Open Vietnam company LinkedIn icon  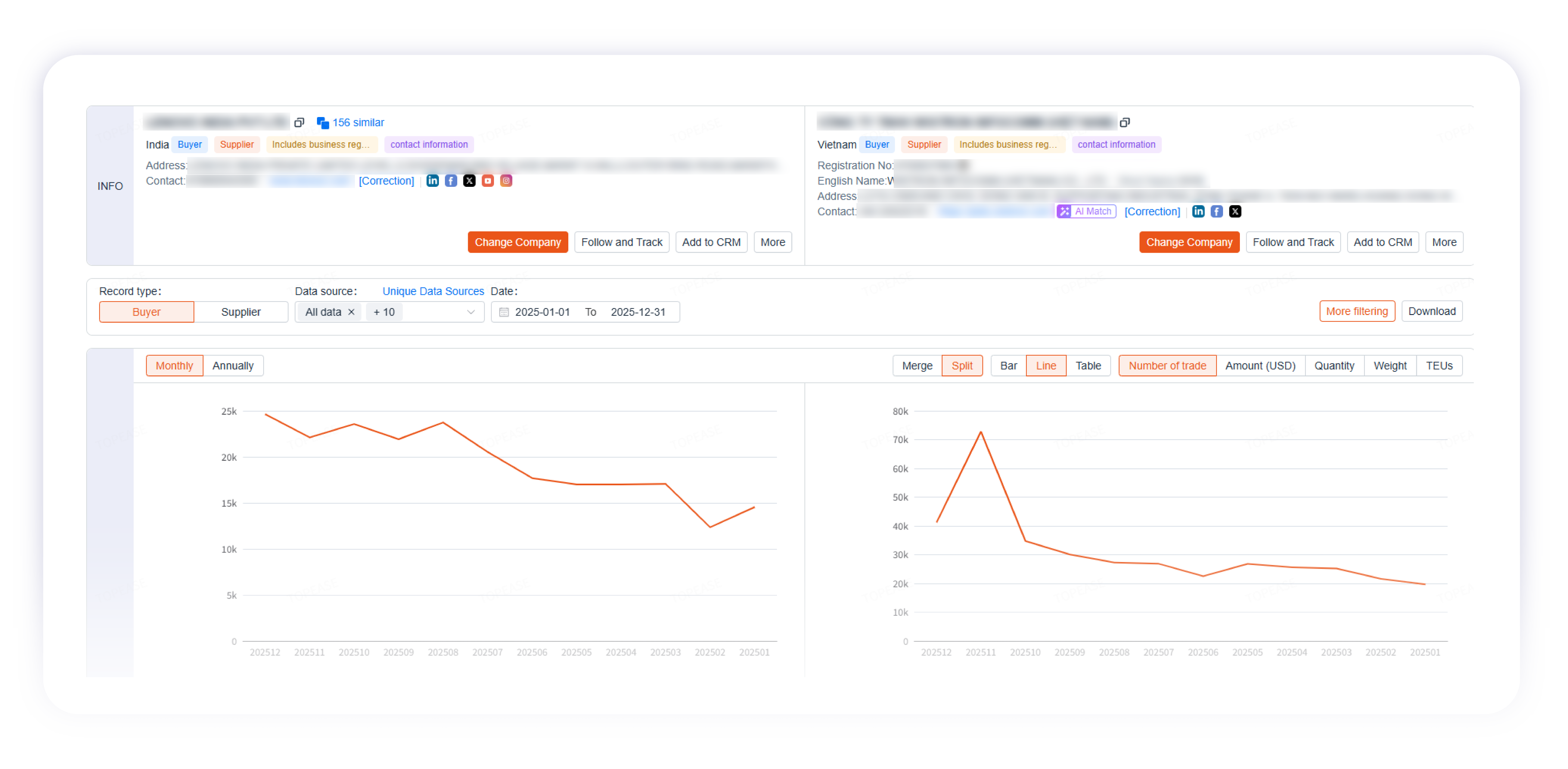(x=1198, y=211)
